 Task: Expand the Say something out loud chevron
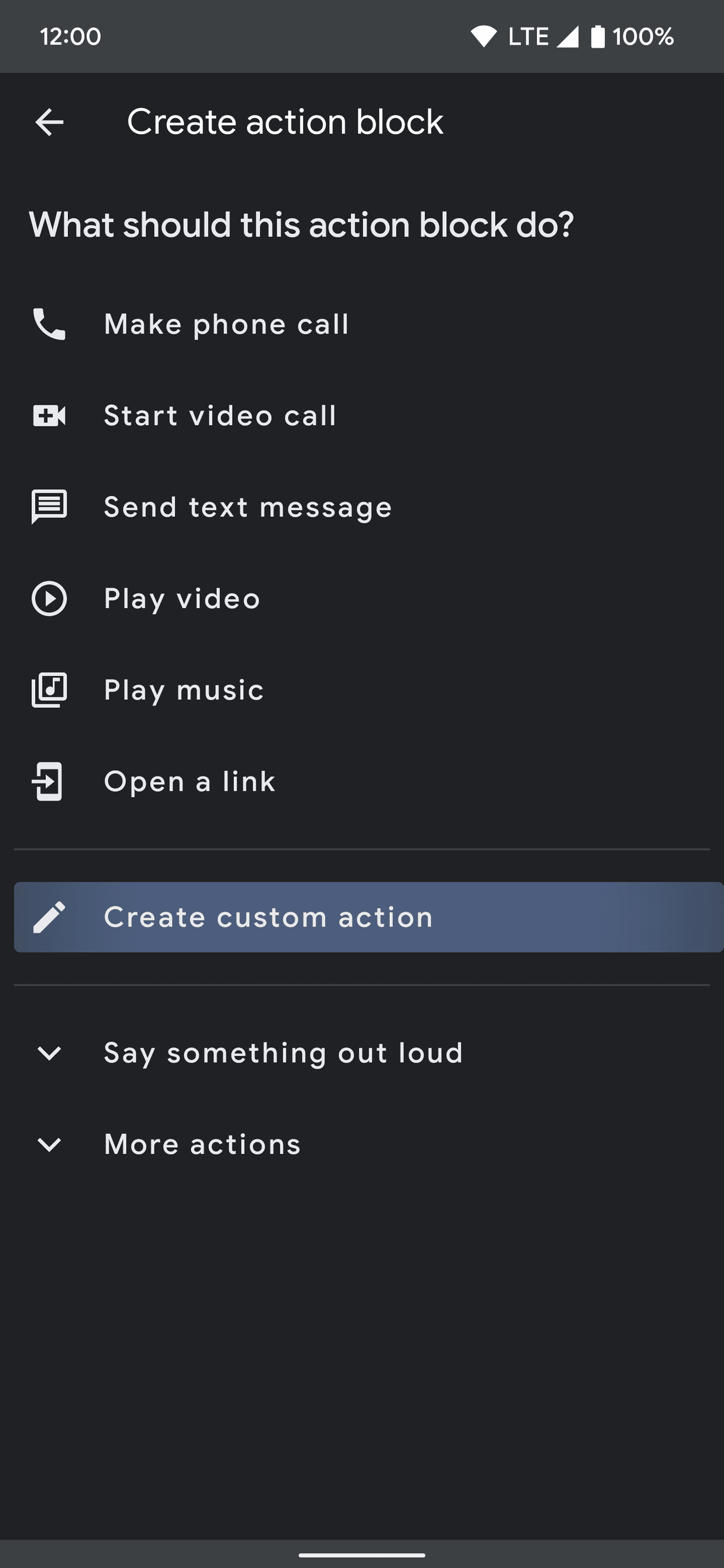coord(50,1053)
